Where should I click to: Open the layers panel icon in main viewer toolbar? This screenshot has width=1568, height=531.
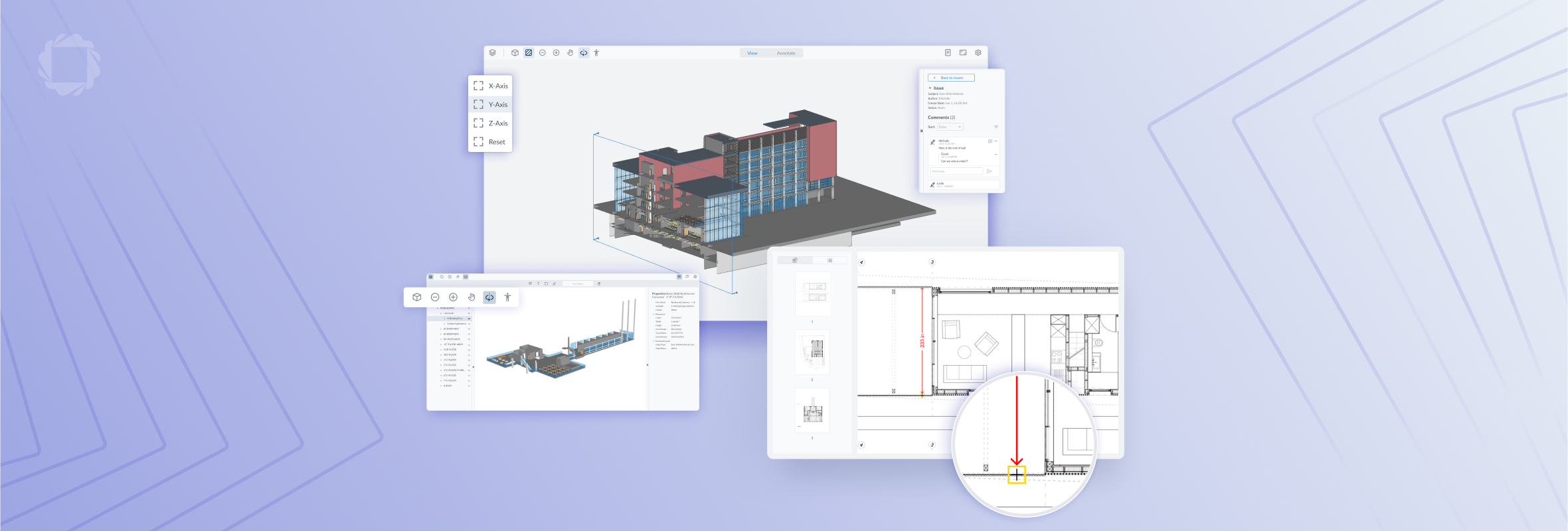(x=492, y=52)
